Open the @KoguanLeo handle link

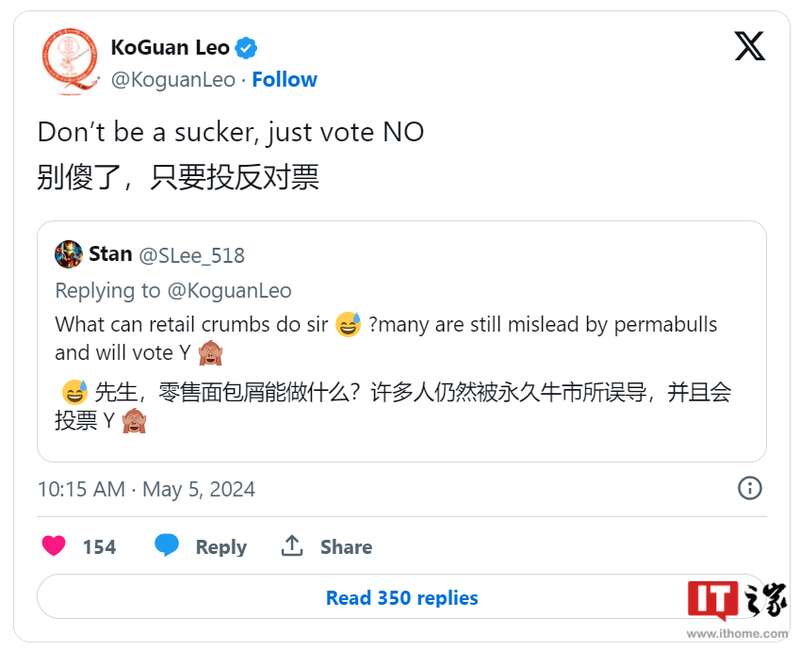(173, 80)
